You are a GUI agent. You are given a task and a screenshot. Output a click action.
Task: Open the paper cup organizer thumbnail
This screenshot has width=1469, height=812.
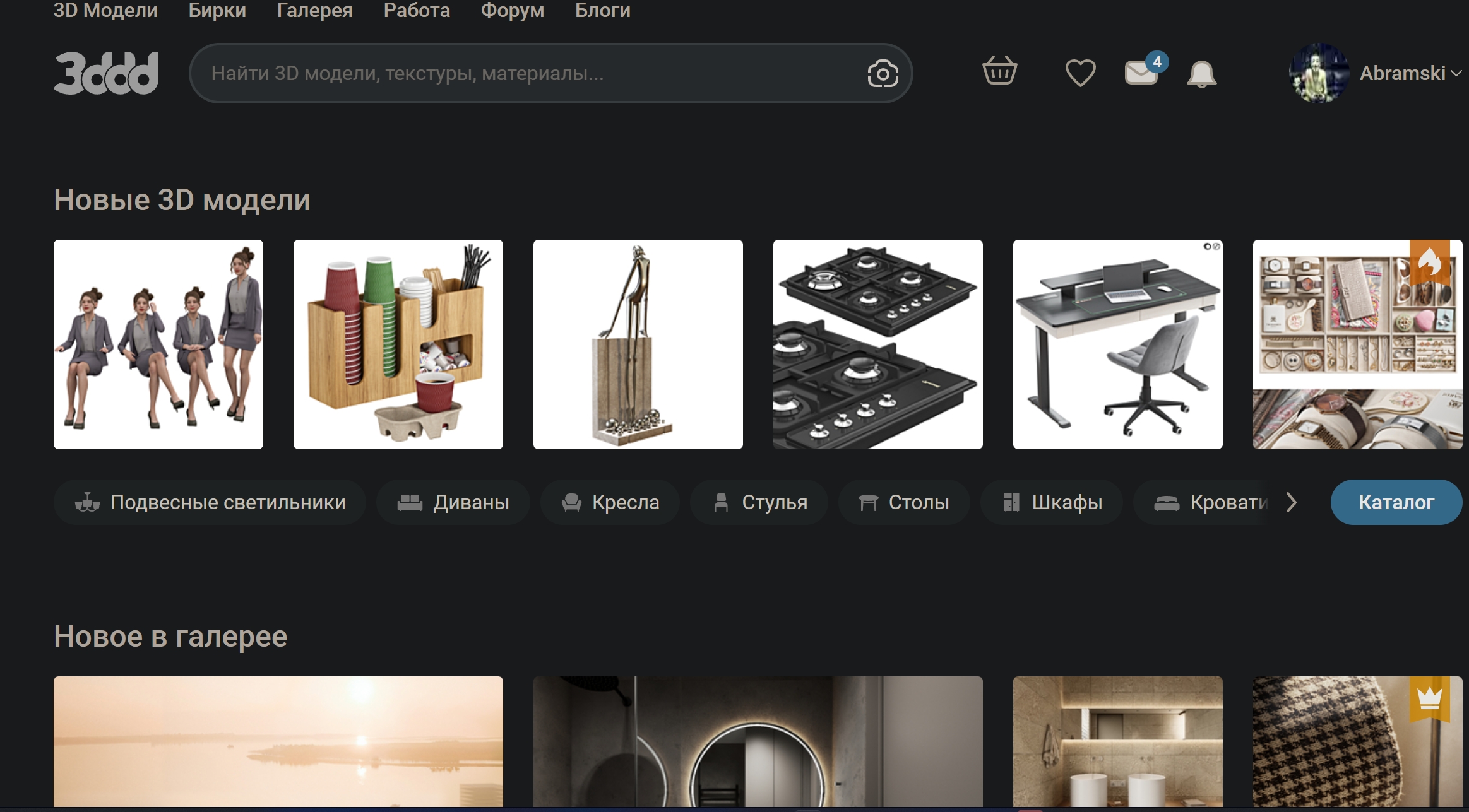pyautogui.click(x=398, y=344)
